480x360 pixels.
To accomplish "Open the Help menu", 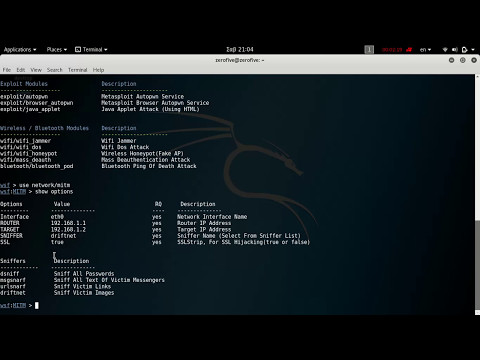I will coord(98,70).
